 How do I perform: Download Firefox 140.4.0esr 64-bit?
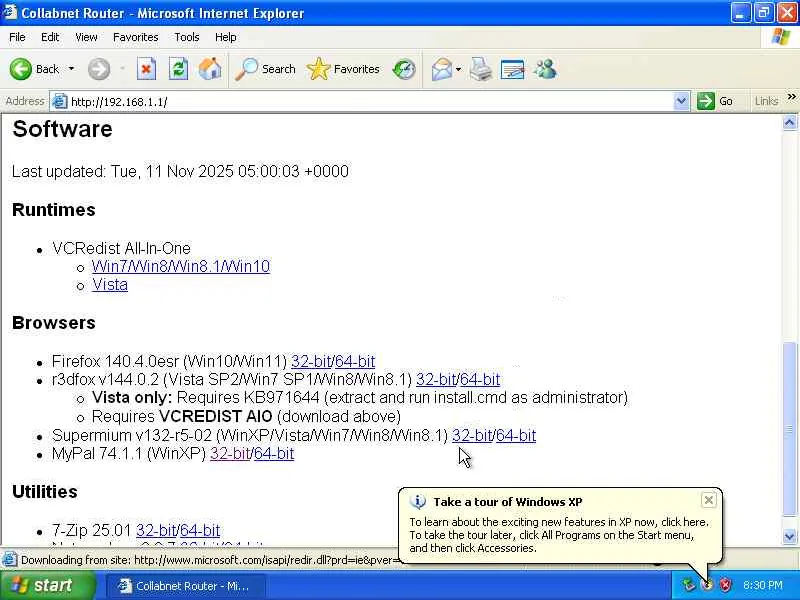tap(355, 361)
